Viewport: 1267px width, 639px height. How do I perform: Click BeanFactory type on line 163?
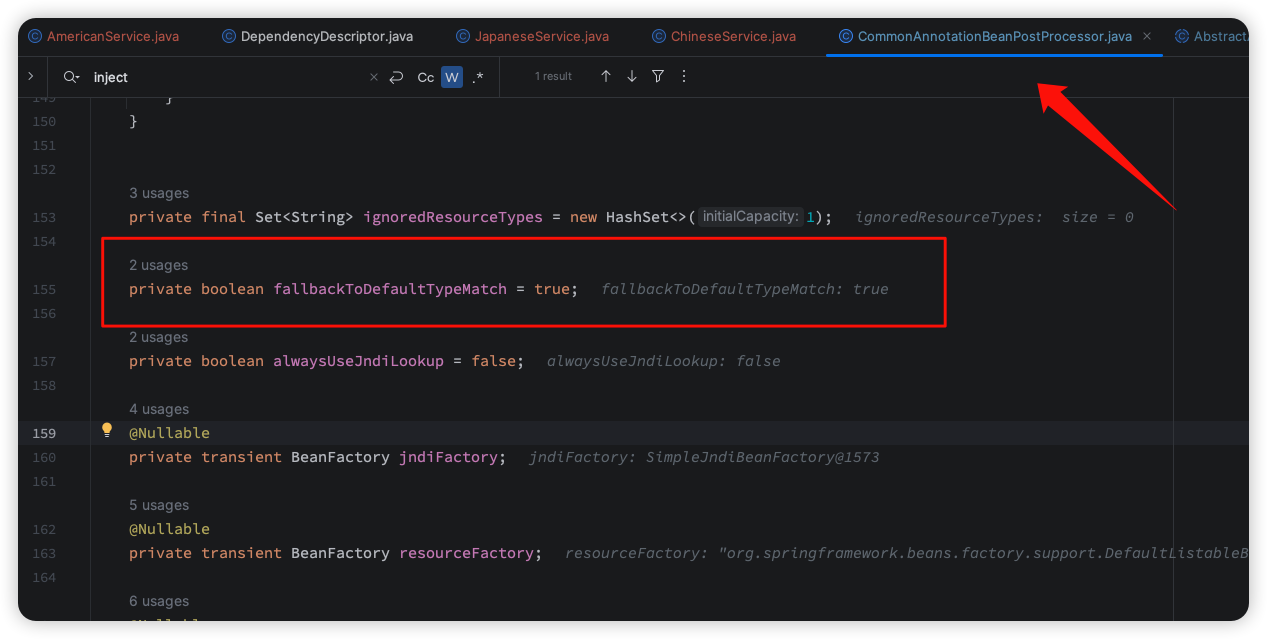pos(340,553)
